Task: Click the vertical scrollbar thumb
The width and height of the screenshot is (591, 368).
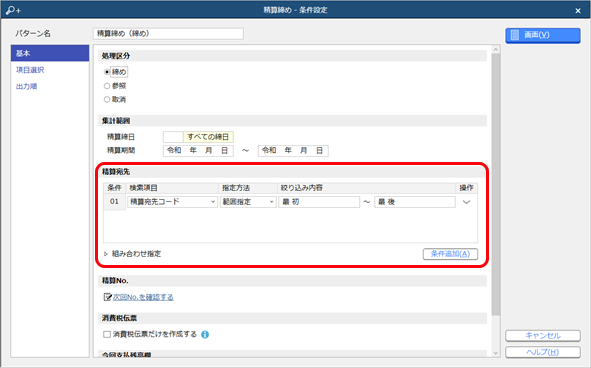Action: 496,185
